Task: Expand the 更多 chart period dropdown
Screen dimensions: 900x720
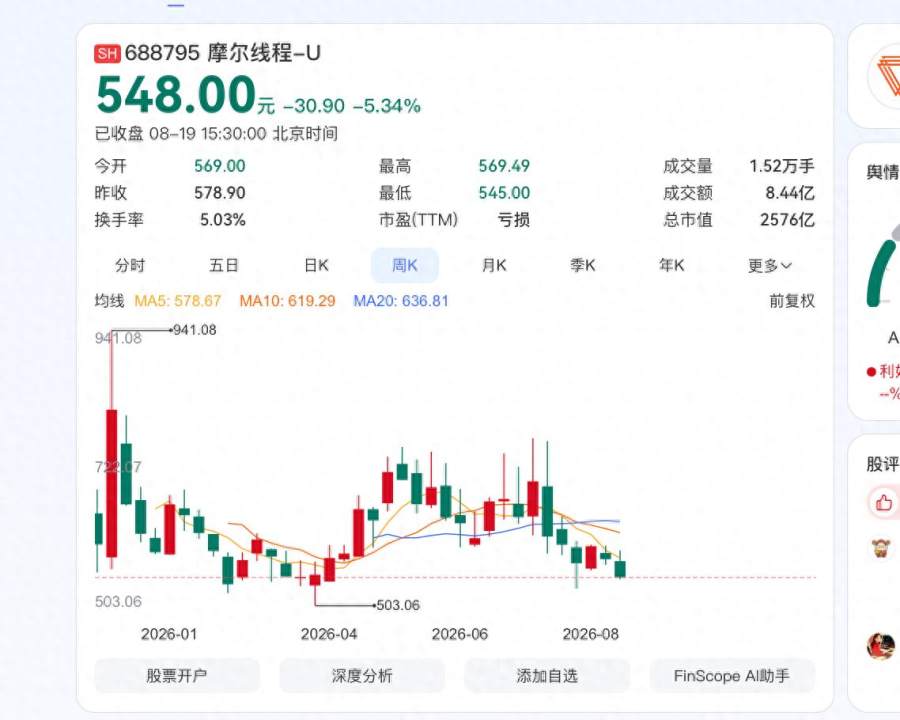Action: coord(770,266)
